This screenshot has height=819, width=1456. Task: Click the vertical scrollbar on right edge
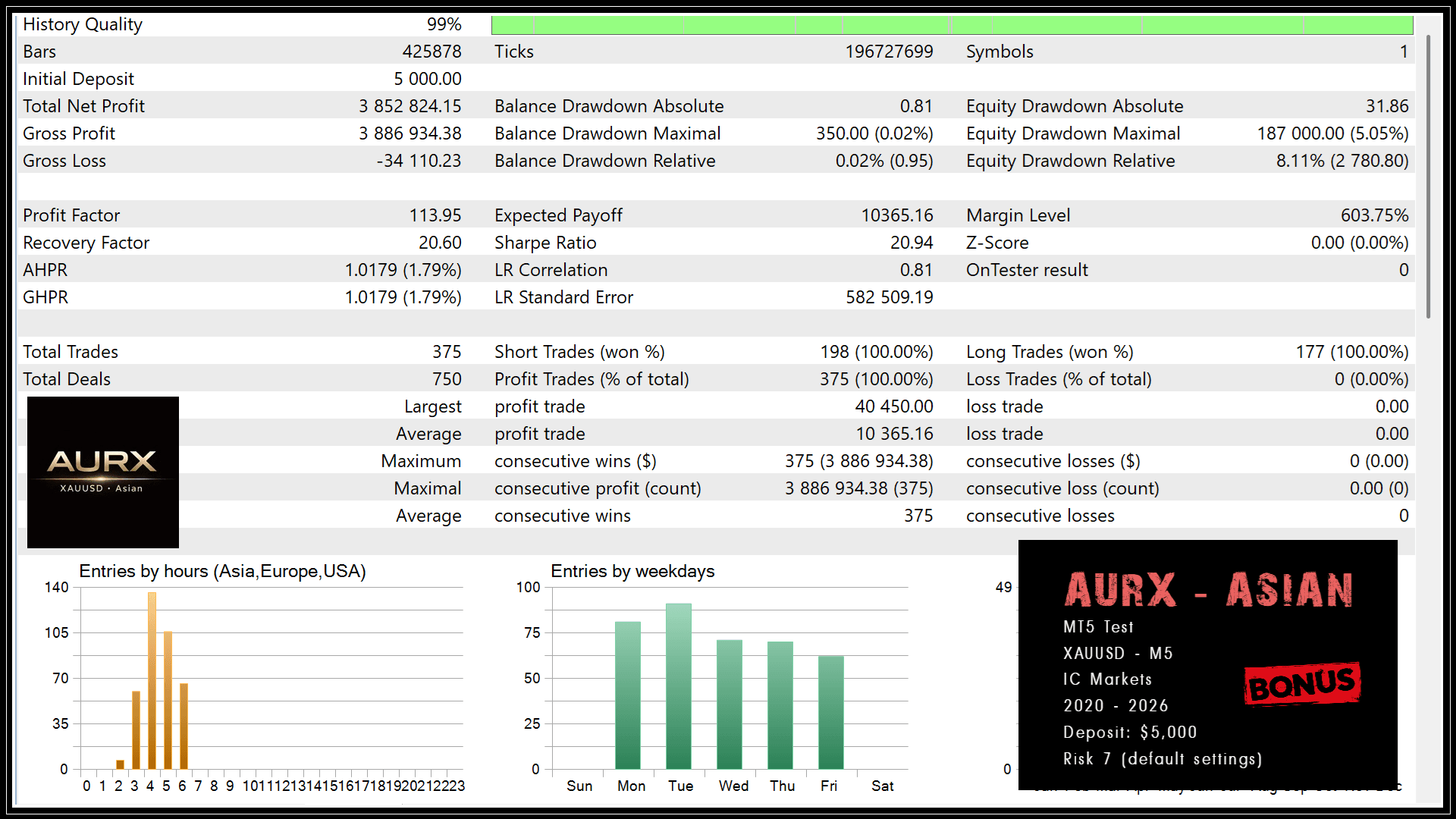1428,176
